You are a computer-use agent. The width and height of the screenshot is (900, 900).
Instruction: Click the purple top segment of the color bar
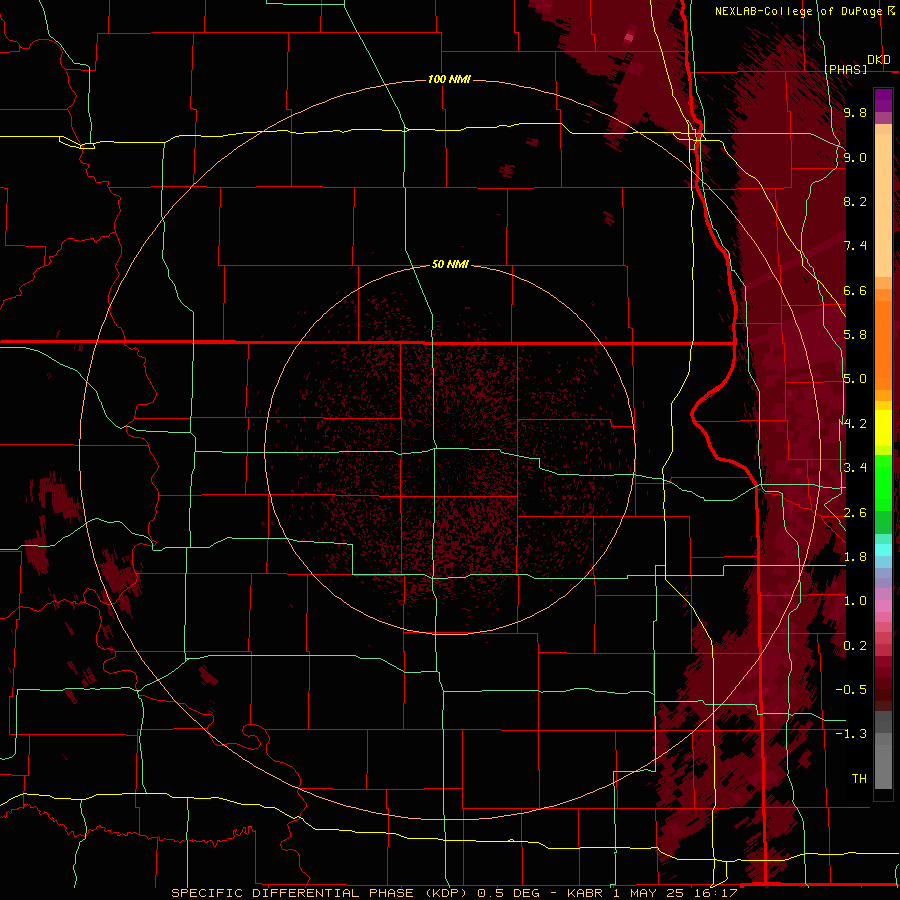[883, 100]
